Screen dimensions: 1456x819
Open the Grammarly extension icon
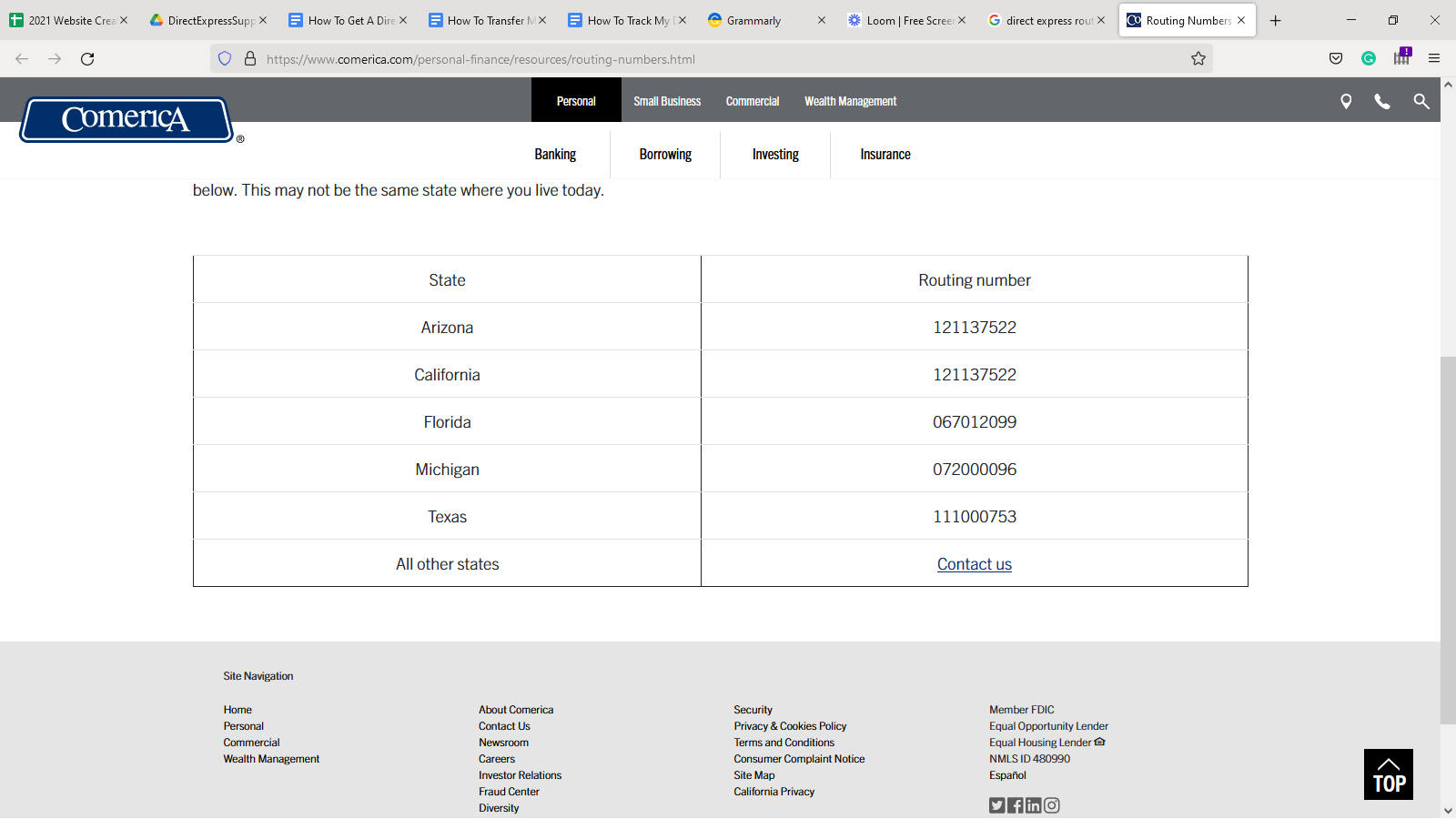pyautogui.click(x=1369, y=59)
